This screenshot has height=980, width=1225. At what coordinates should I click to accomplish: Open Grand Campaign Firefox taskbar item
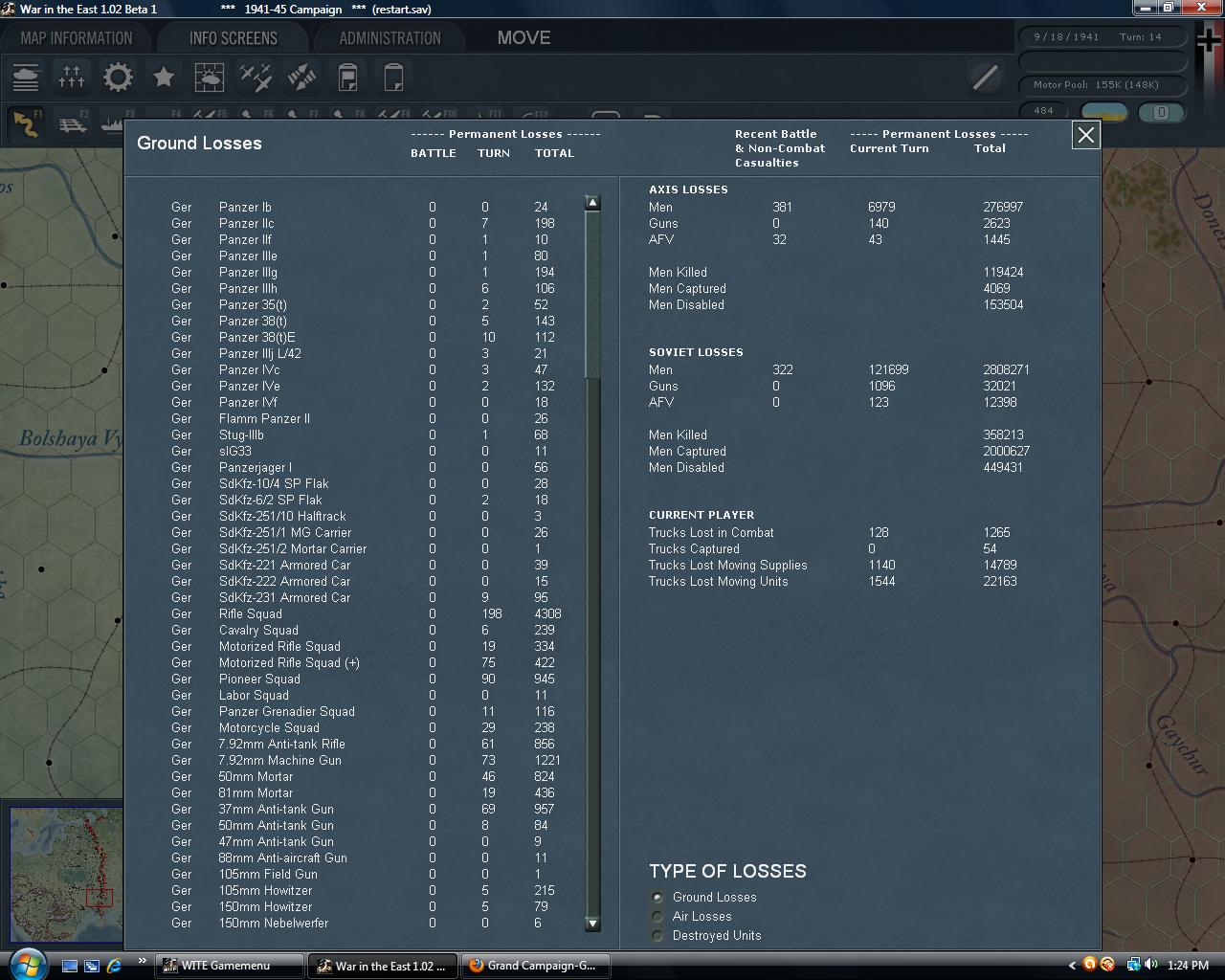tap(536, 966)
